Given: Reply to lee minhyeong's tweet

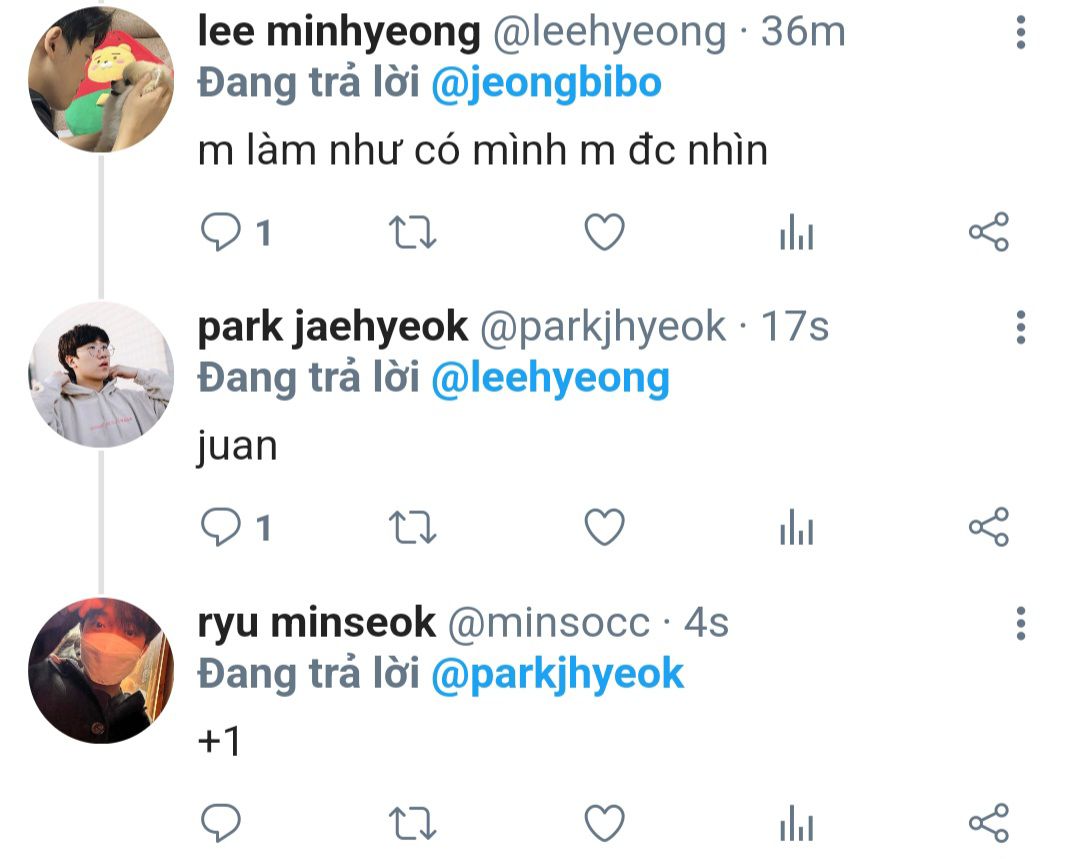Looking at the screenshot, I should [220, 231].
